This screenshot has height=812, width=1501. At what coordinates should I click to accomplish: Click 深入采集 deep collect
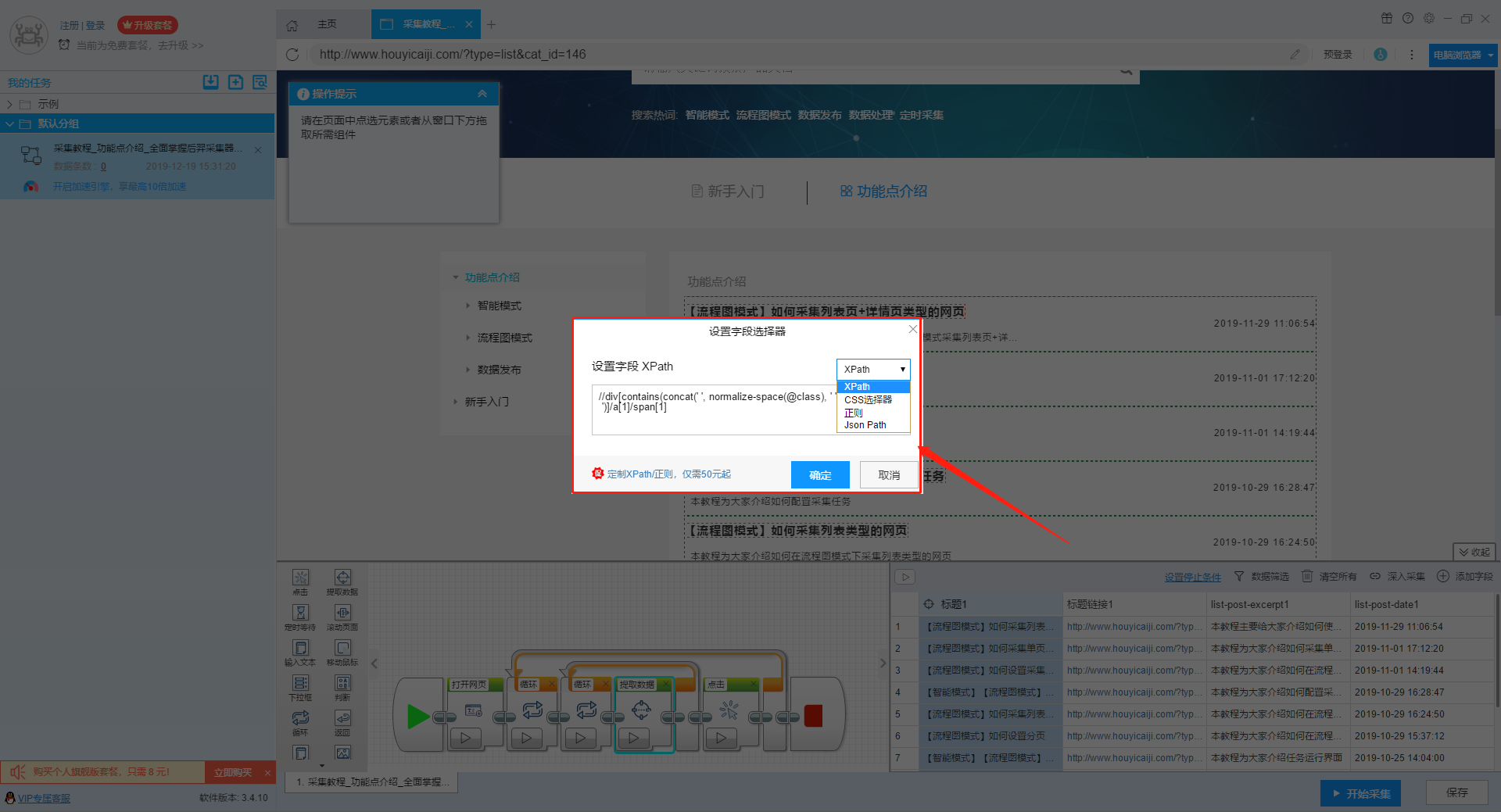pyautogui.click(x=1397, y=577)
